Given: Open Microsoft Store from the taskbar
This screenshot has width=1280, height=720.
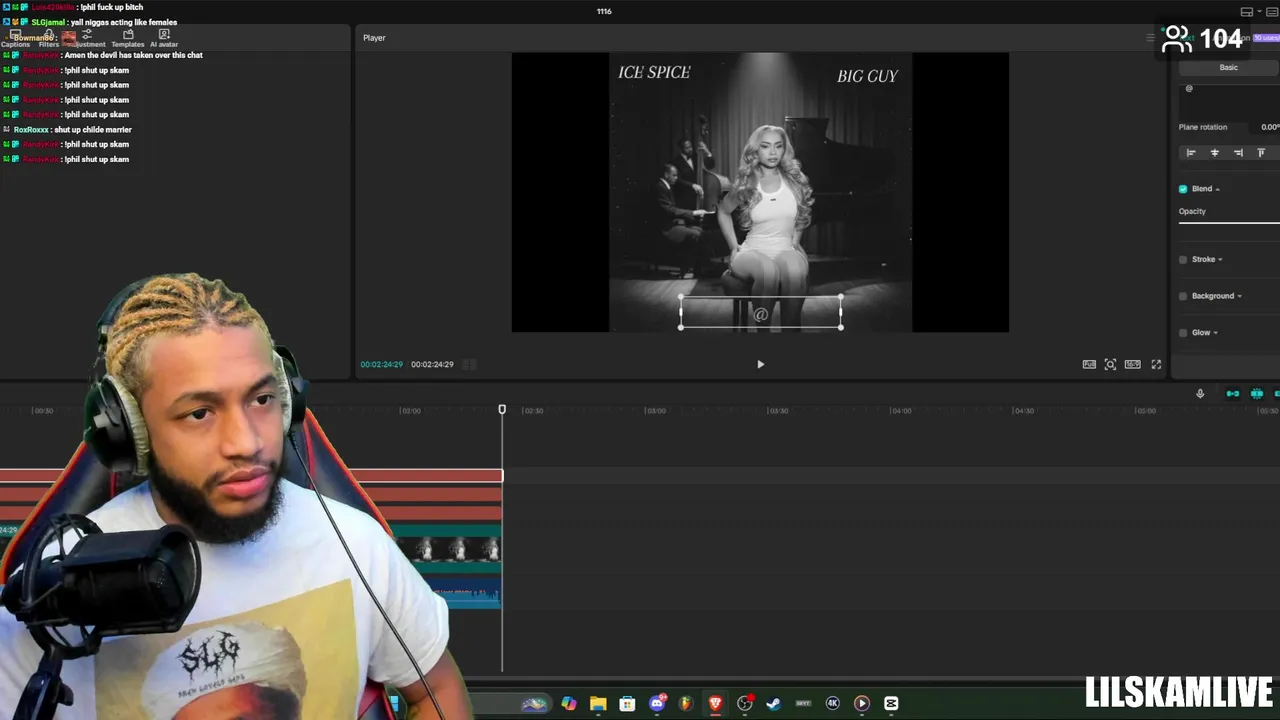Looking at the screenshot, I should click(x=627, y=704).
